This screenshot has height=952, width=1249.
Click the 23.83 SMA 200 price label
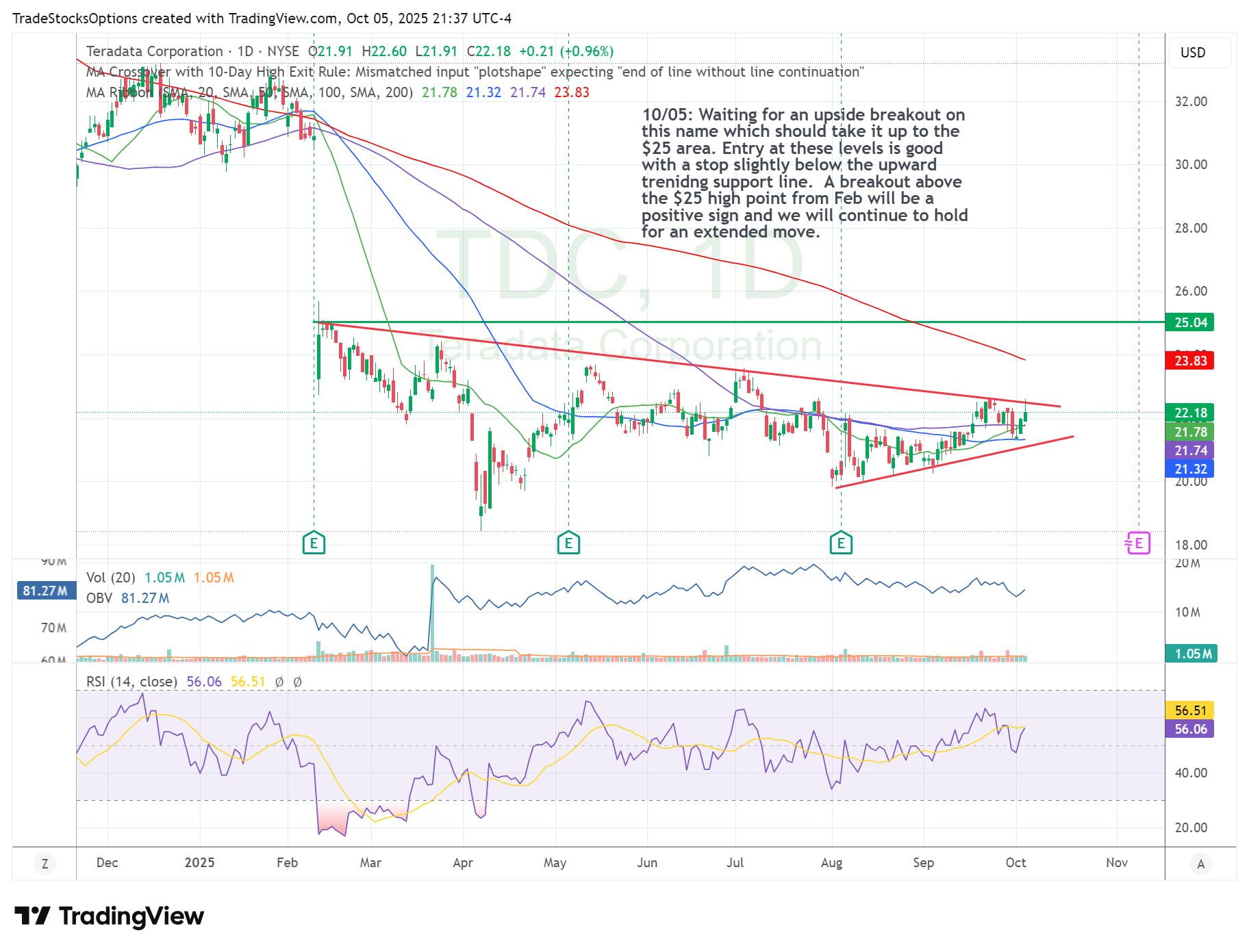(x=1189, y=361)
